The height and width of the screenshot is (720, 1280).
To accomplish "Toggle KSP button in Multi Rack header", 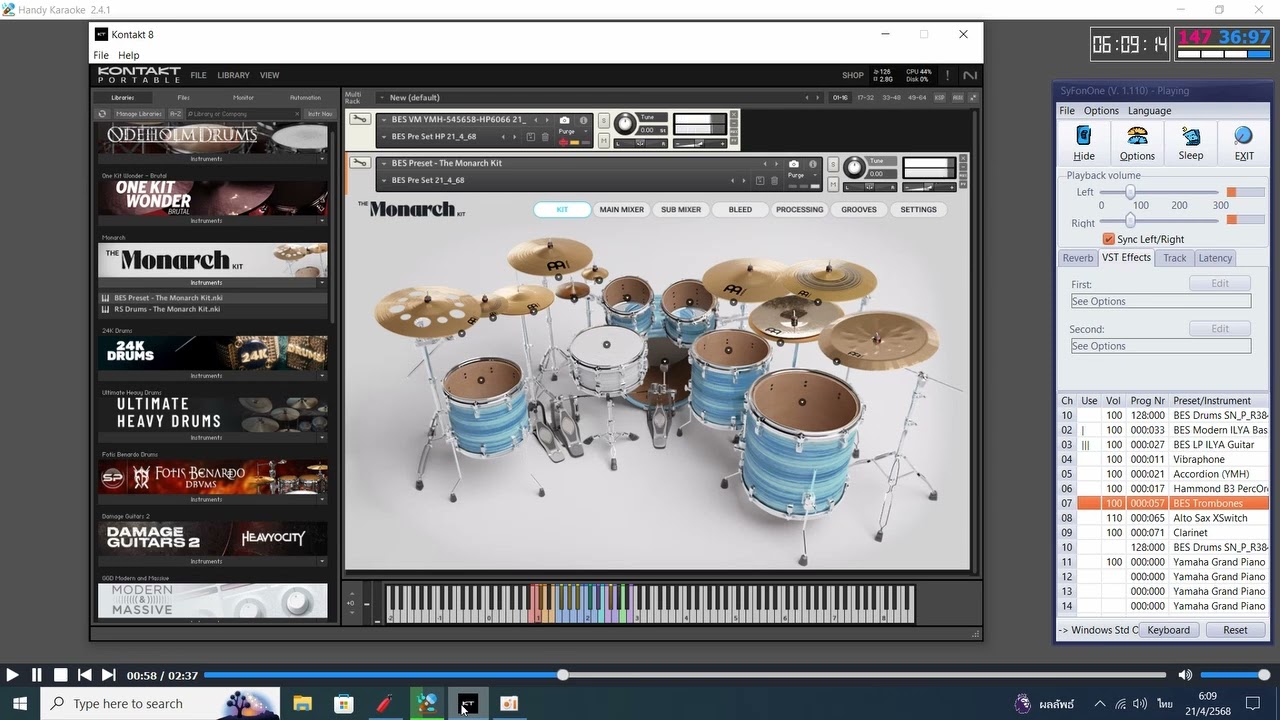I will click(939, 97).
